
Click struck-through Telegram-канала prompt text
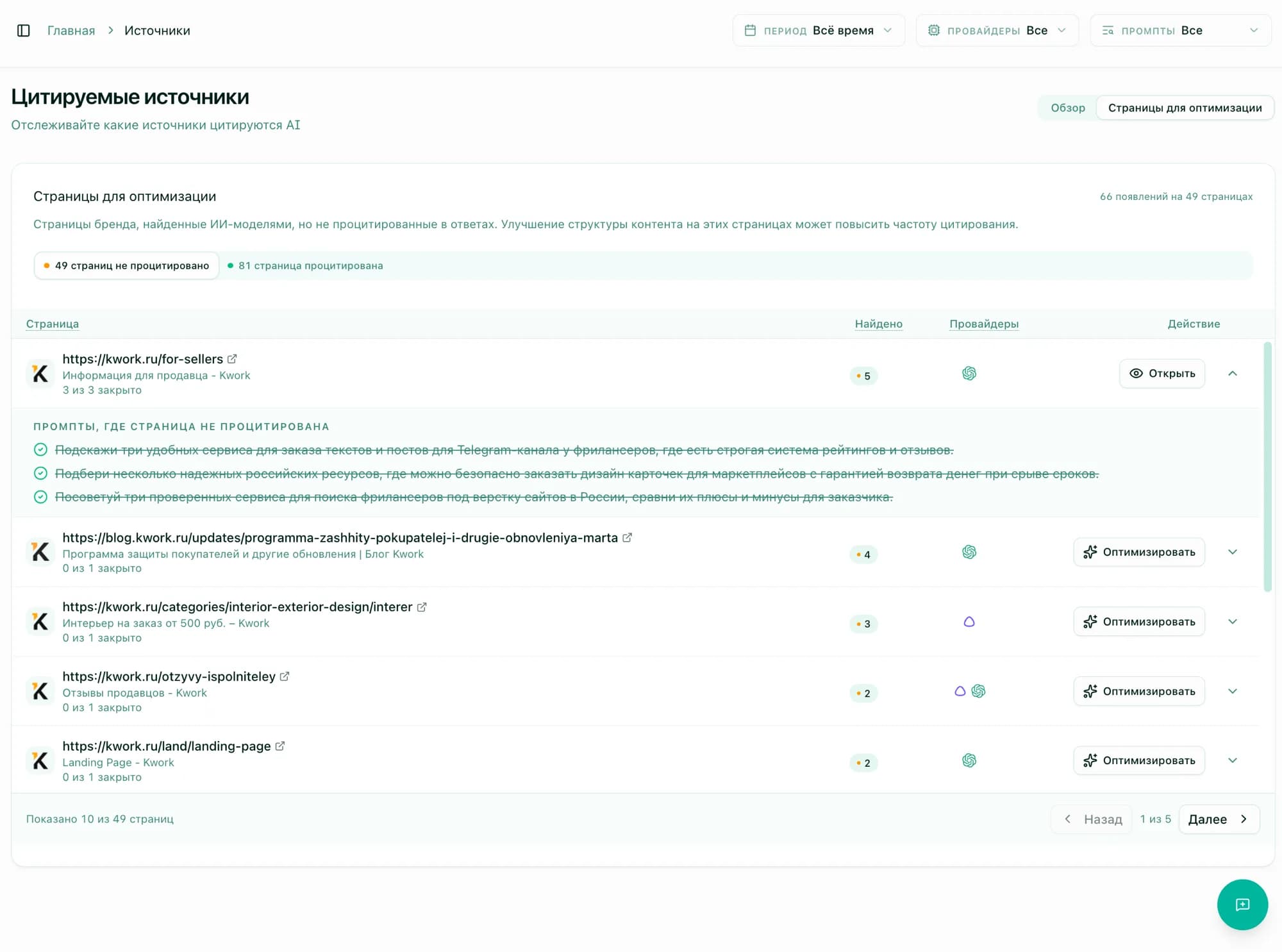(x=504, y=450)
